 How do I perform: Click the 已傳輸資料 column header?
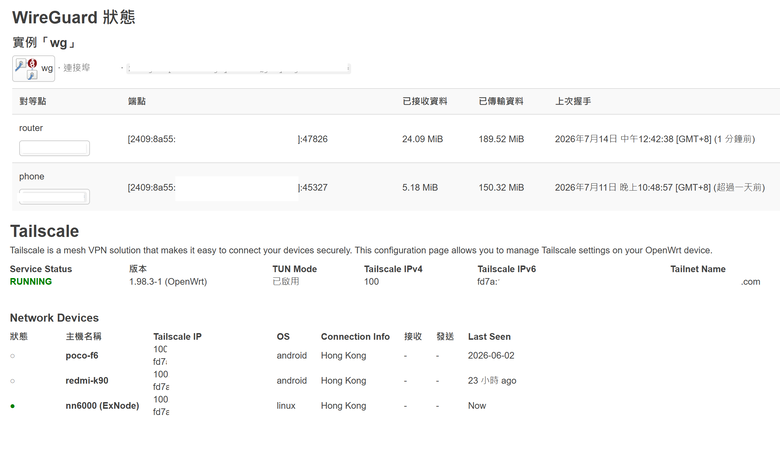pos(501,101)
